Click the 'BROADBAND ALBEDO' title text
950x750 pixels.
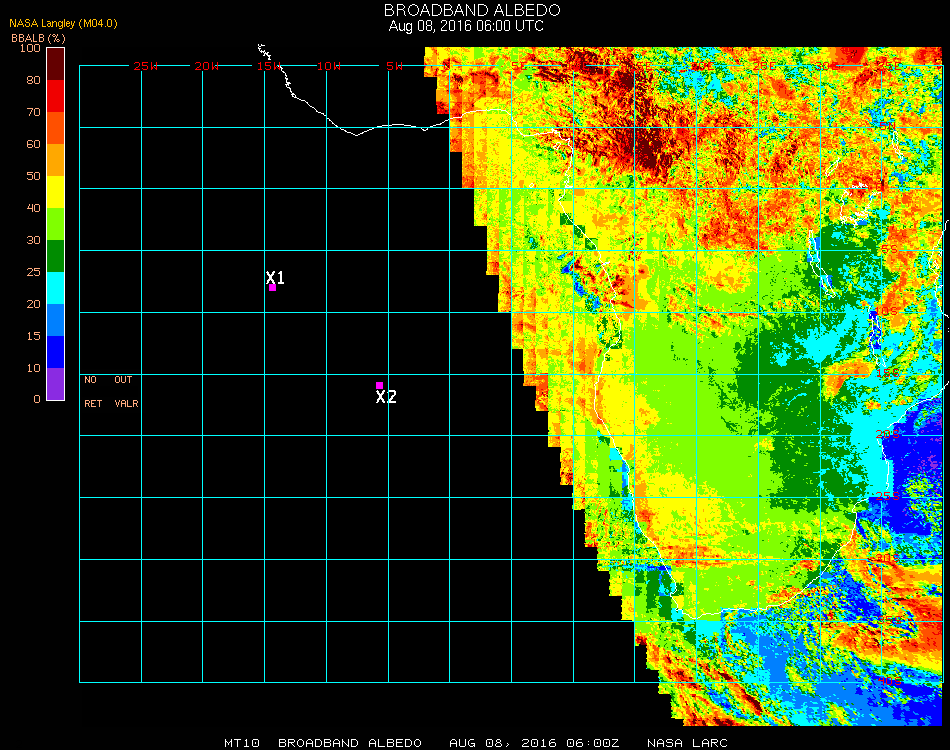coord(472,10)
